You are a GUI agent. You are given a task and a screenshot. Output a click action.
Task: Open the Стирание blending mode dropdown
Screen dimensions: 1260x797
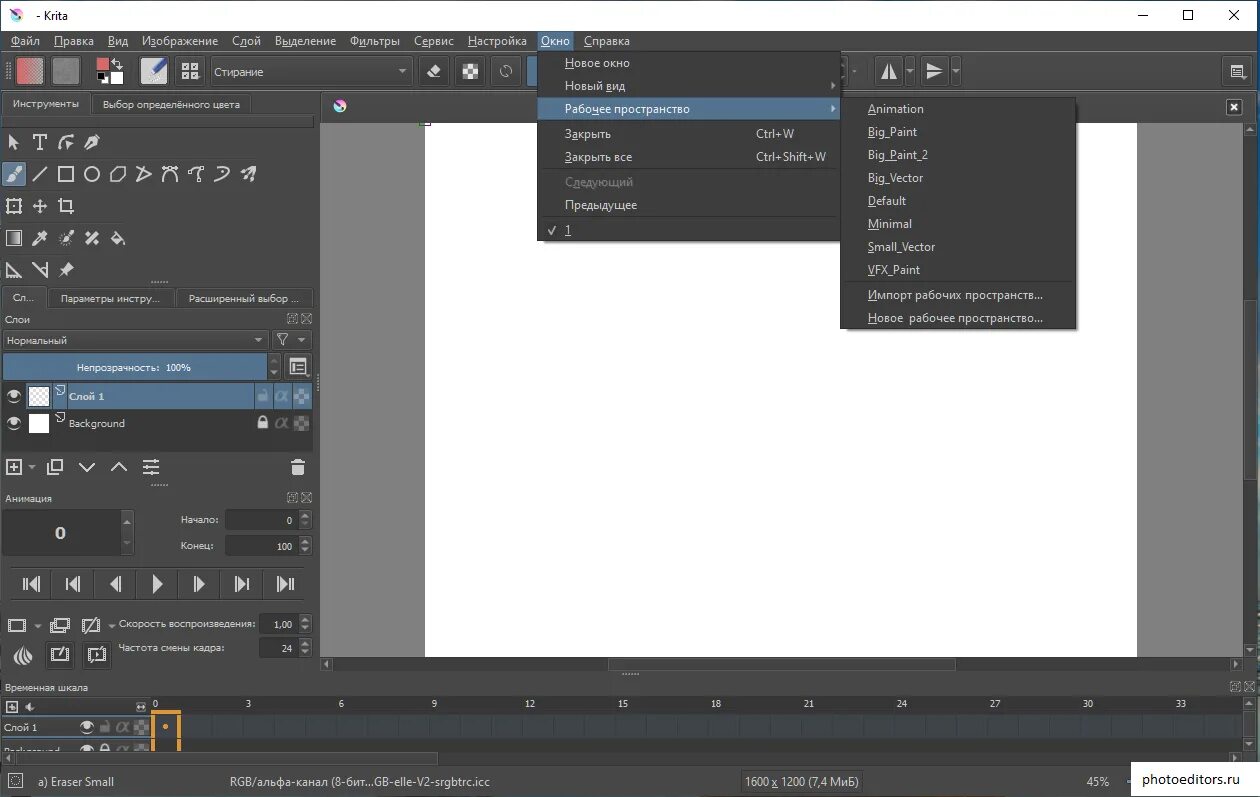pos(311,71)
